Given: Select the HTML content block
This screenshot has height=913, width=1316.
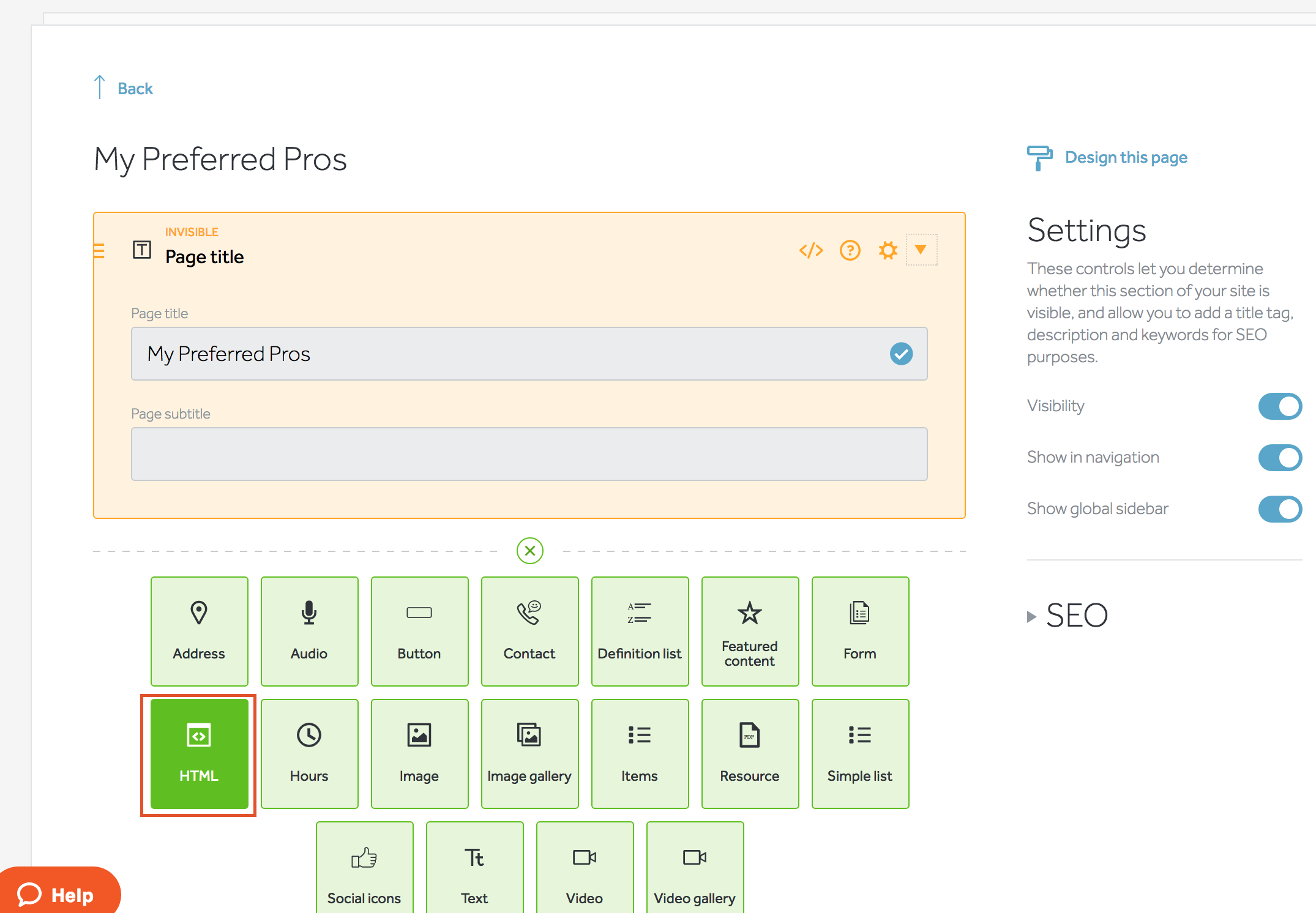Looking at the screenshot, I should tap(199, 754).
